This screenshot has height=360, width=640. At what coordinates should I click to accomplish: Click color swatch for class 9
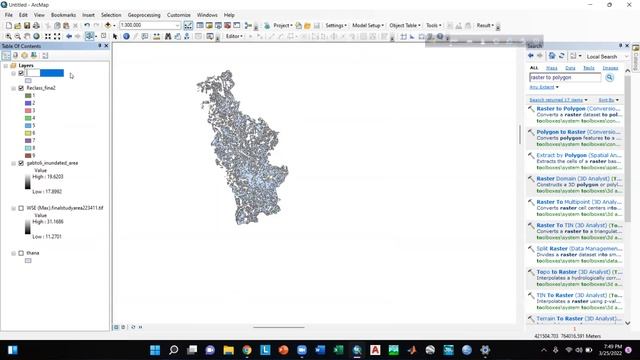click(x=28, y=156)
